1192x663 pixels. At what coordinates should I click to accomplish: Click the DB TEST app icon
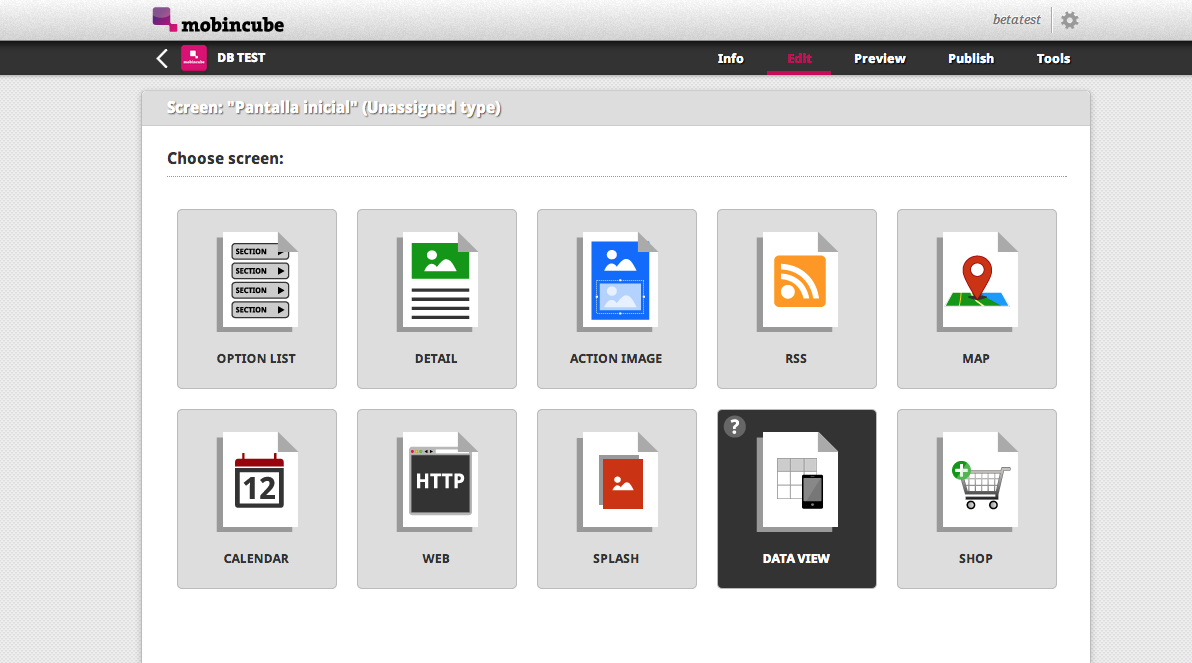(x=194, y=58)
